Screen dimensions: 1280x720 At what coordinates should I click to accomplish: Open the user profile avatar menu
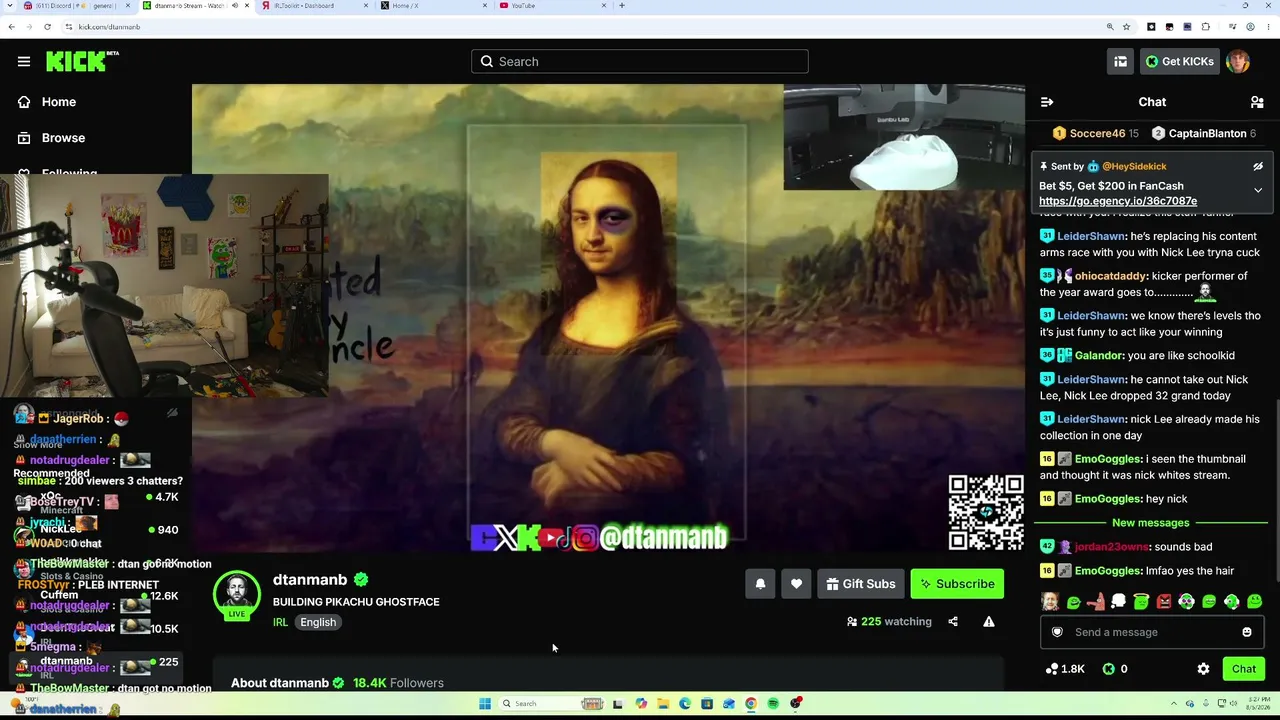1238,61
